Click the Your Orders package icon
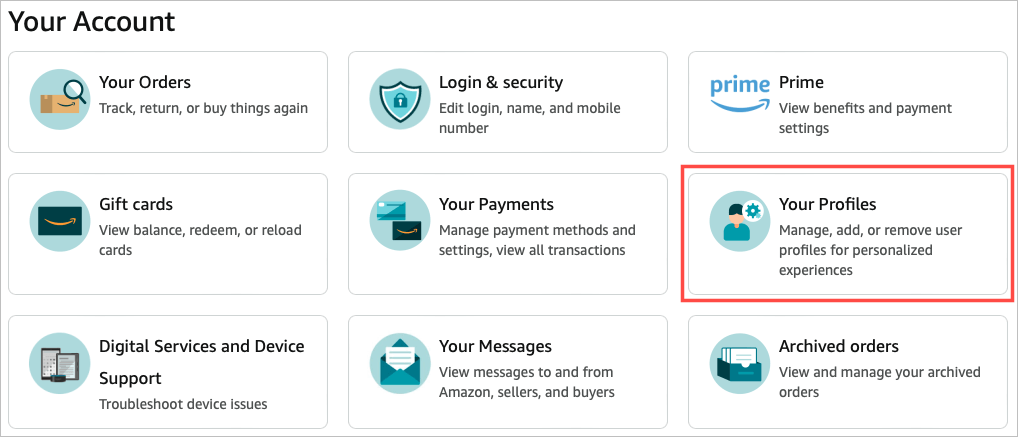Viewport: 1018px width, 437px height. [x=59, y=99]
